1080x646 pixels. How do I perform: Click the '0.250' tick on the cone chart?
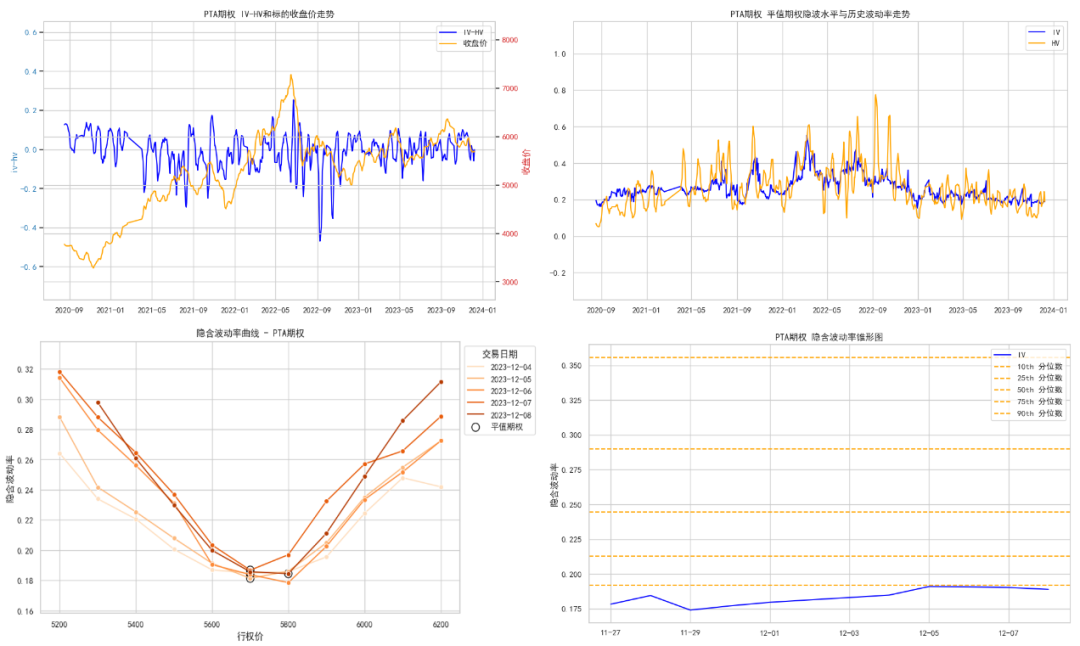(570, 505)
